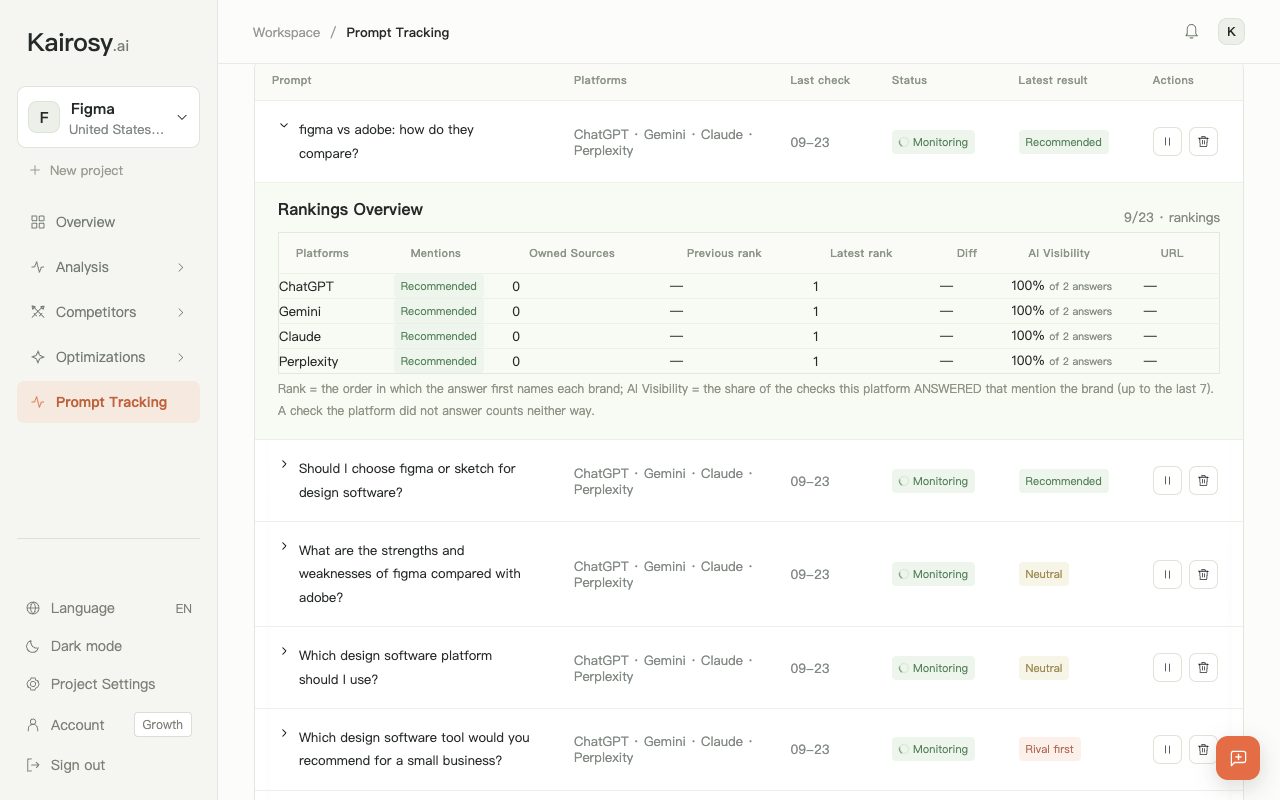This screenshot has width=1280, height=800.
Task: Click the Overview grid icon
Action: point(38,222)
